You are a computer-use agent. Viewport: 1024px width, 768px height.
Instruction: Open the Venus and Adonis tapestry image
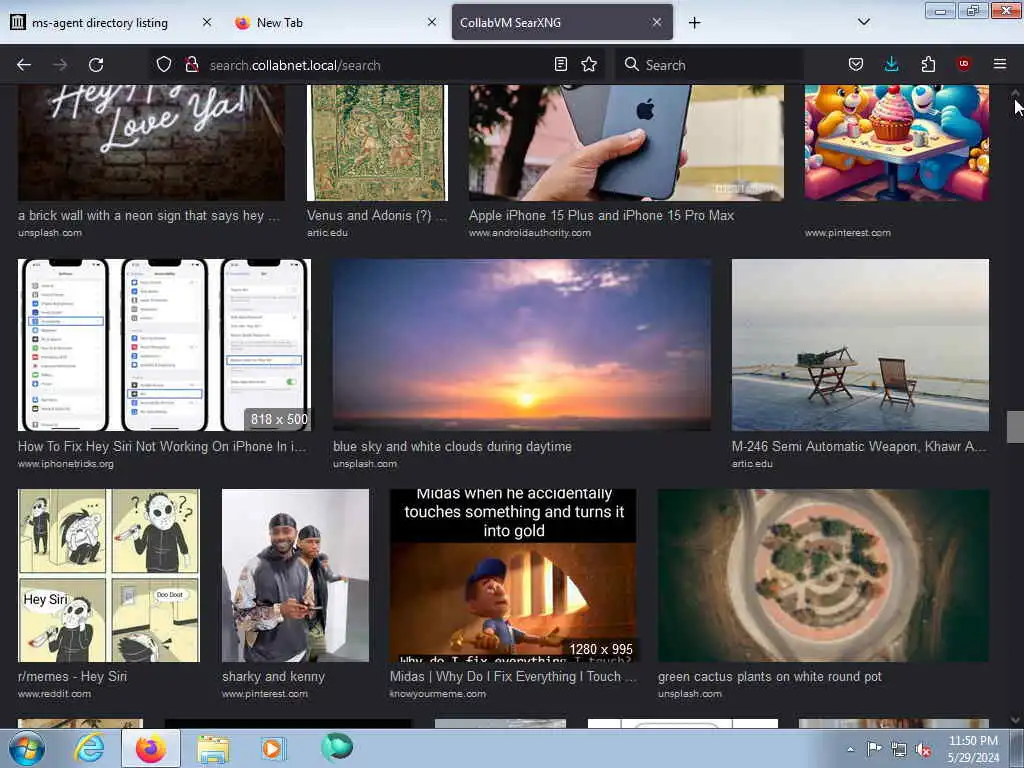(377, 142)
